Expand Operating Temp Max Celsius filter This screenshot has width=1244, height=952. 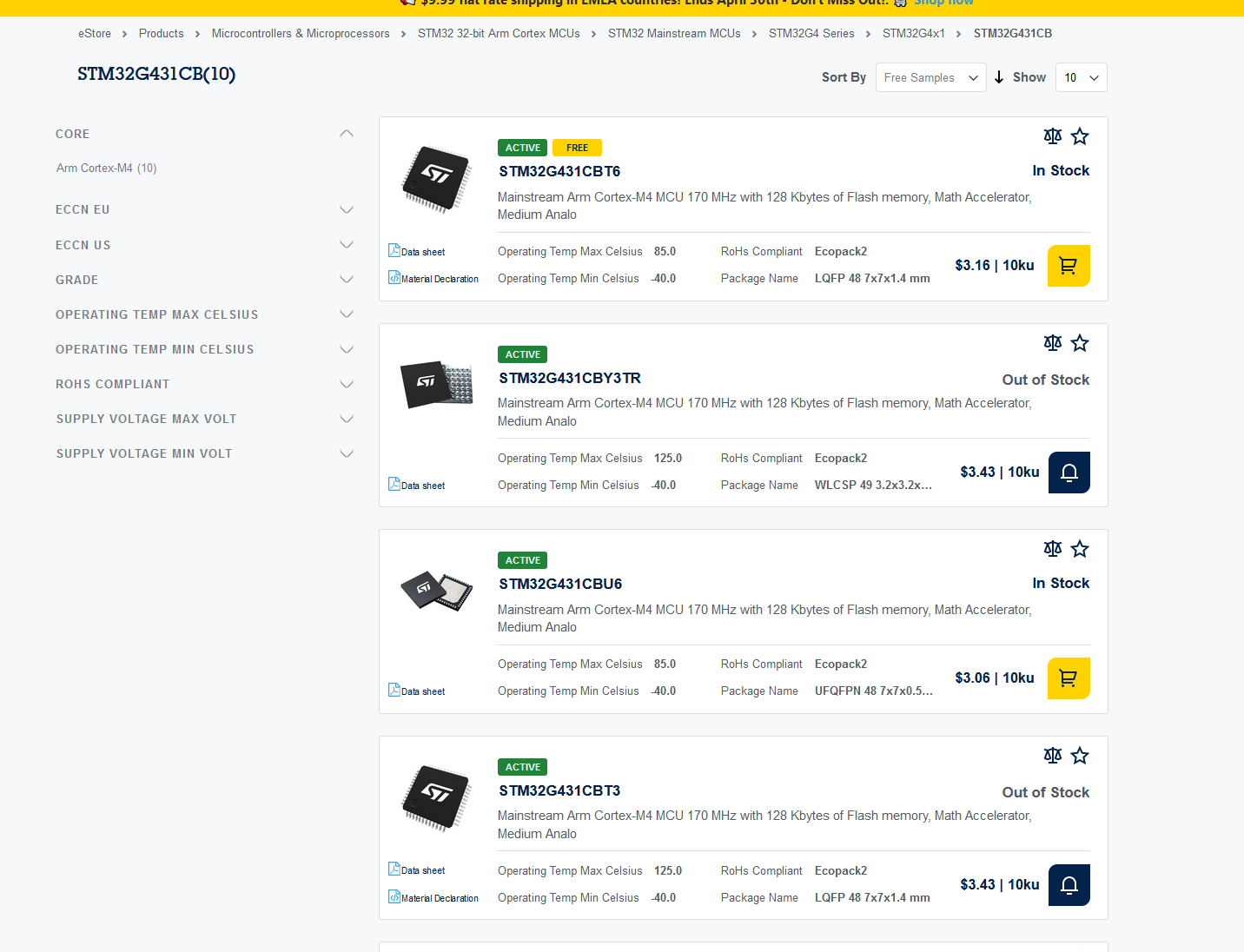pyautogui.click(x=347, y=314)
